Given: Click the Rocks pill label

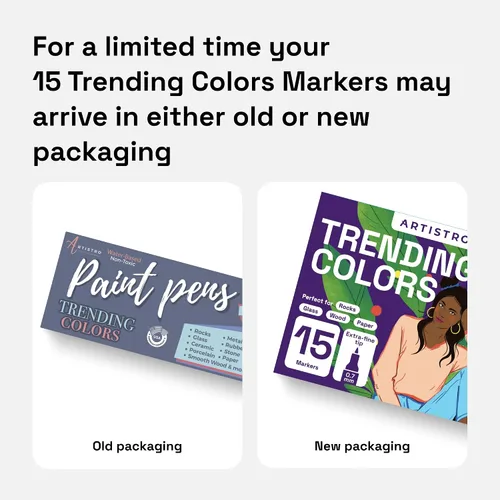Looking at the screenshot, I should pos(347,308).
